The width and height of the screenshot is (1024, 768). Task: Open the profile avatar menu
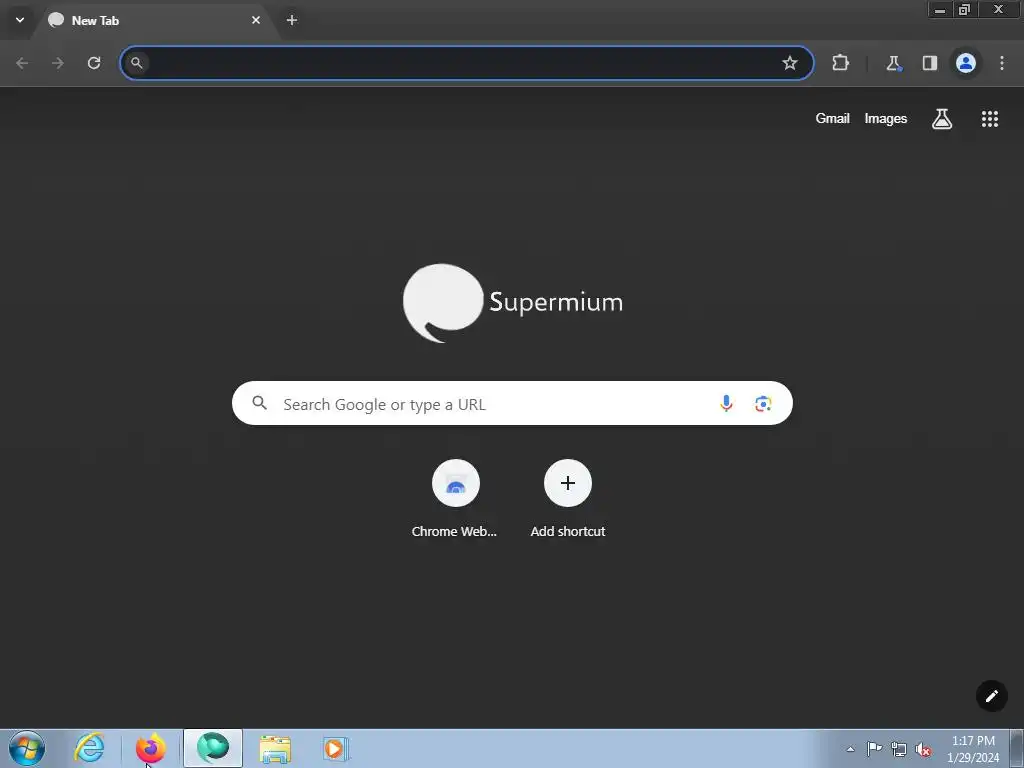click(966, 63)
